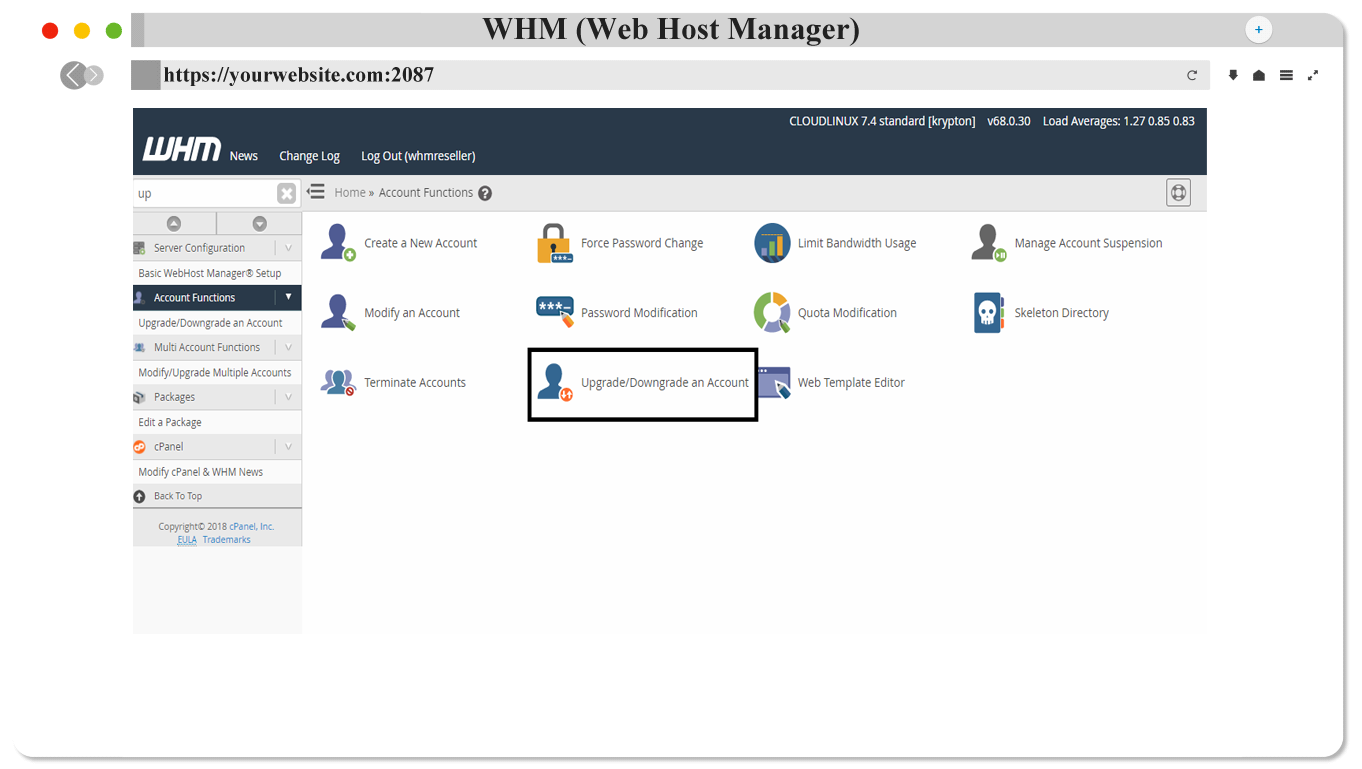The width and height of the screenshot is (1362, 769).
Task: Open Manage Account Suspension icon
Action: click(989, 243)
